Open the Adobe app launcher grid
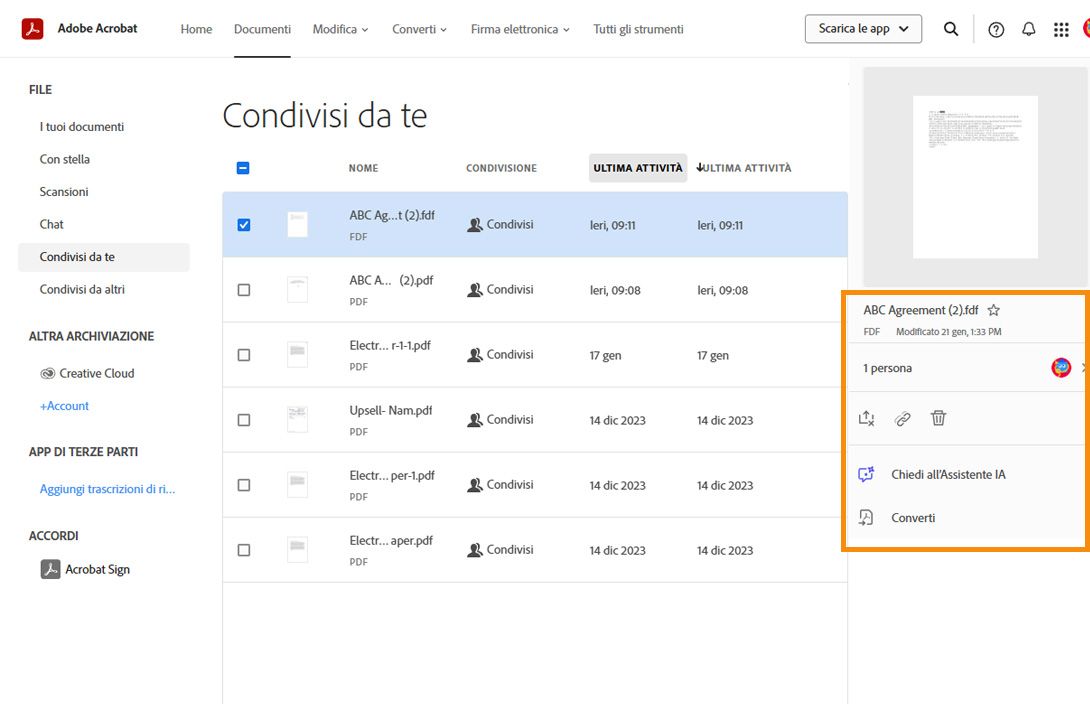 point(1062,29)
